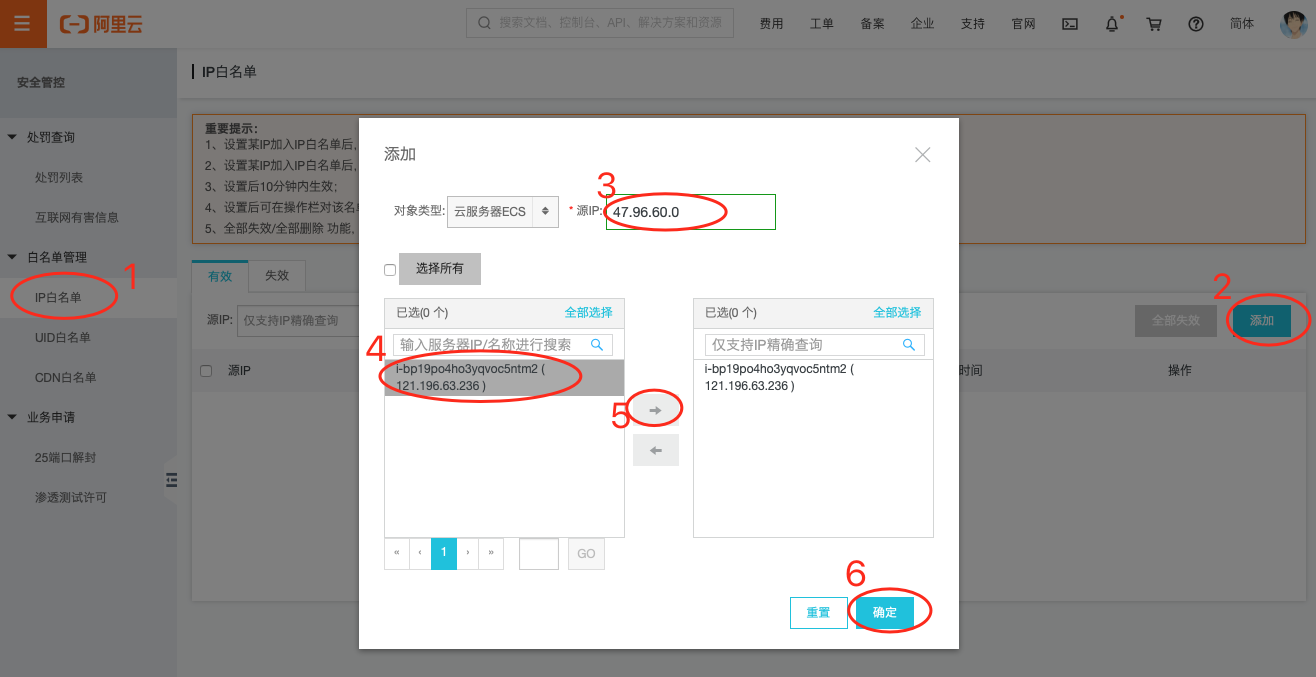
Task: Click the right arrow to move selected server
Action: [x=656, y=410]
